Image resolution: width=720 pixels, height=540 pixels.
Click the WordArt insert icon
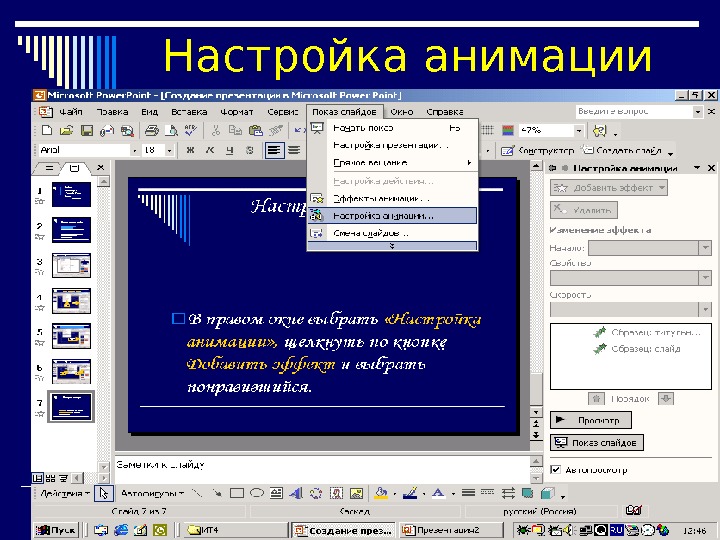click(296, 494)
